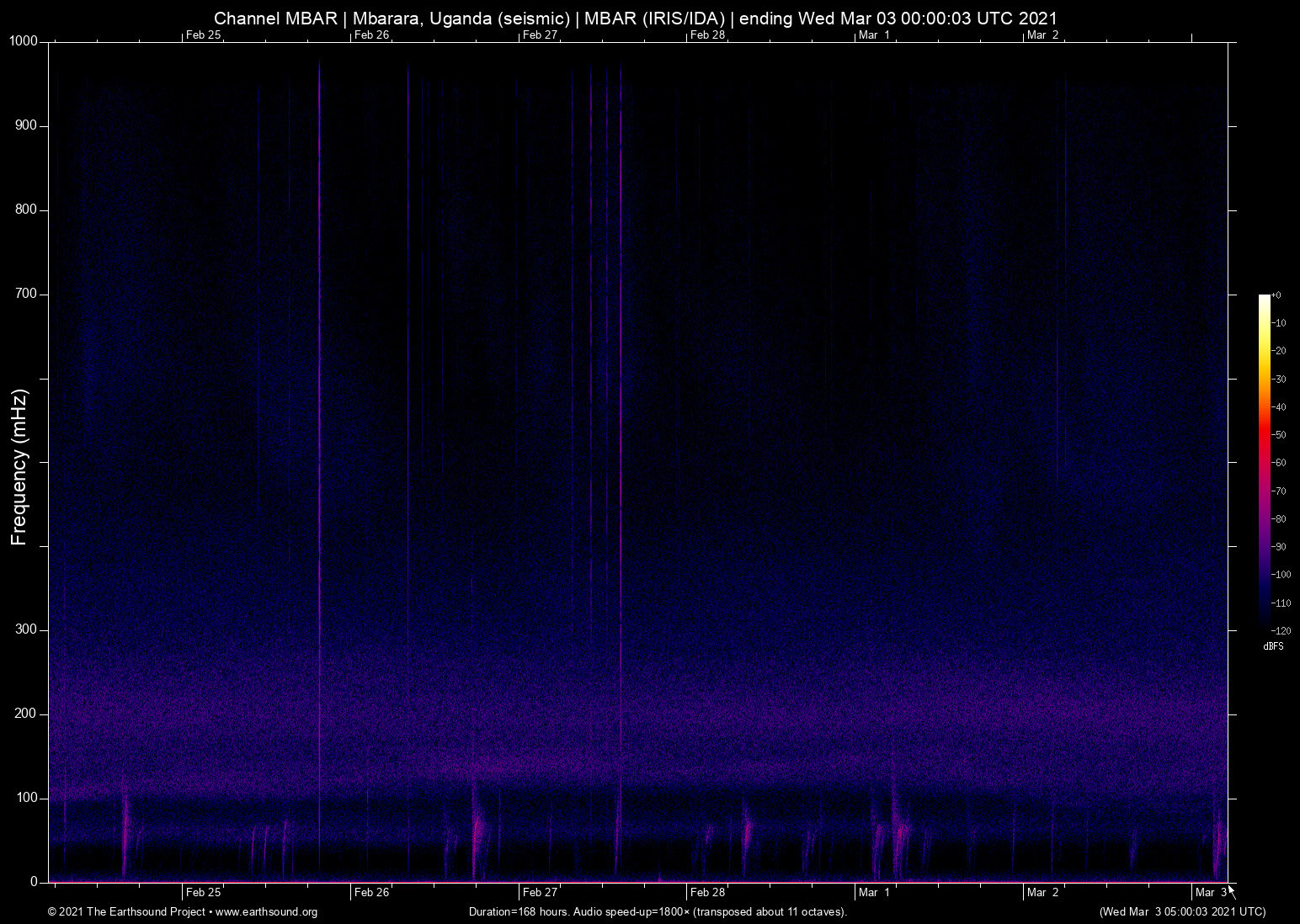Click the www.earthsound.org footer text
This screenshot has width=1300, height=924.
pos(266,912)
